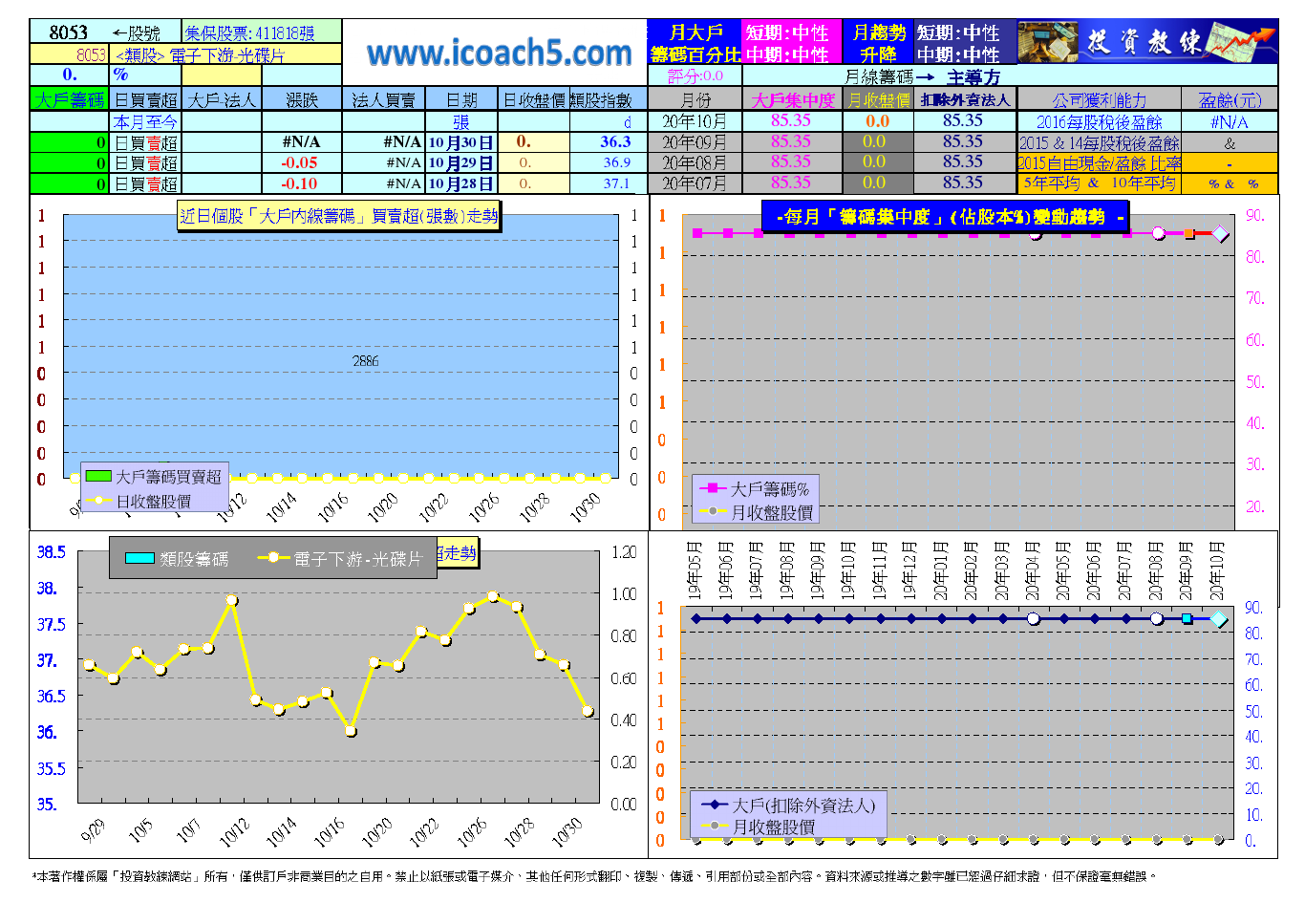Click the 10月30日 date cell
Image resolution: width=1305 pixels, height=924 pixels.
coord(460,142)
